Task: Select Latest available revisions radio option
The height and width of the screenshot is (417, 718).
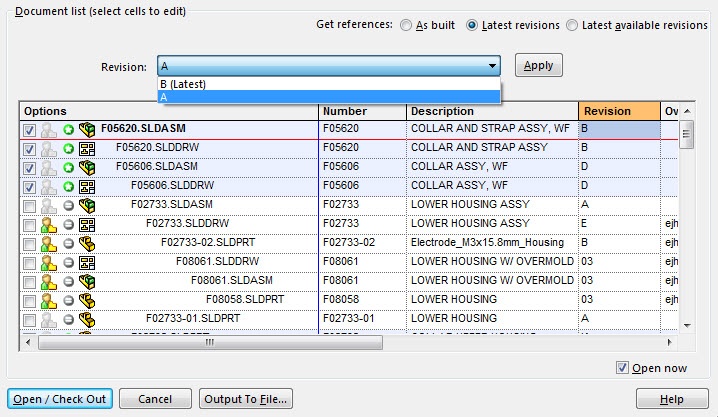Action: (572, 25)
